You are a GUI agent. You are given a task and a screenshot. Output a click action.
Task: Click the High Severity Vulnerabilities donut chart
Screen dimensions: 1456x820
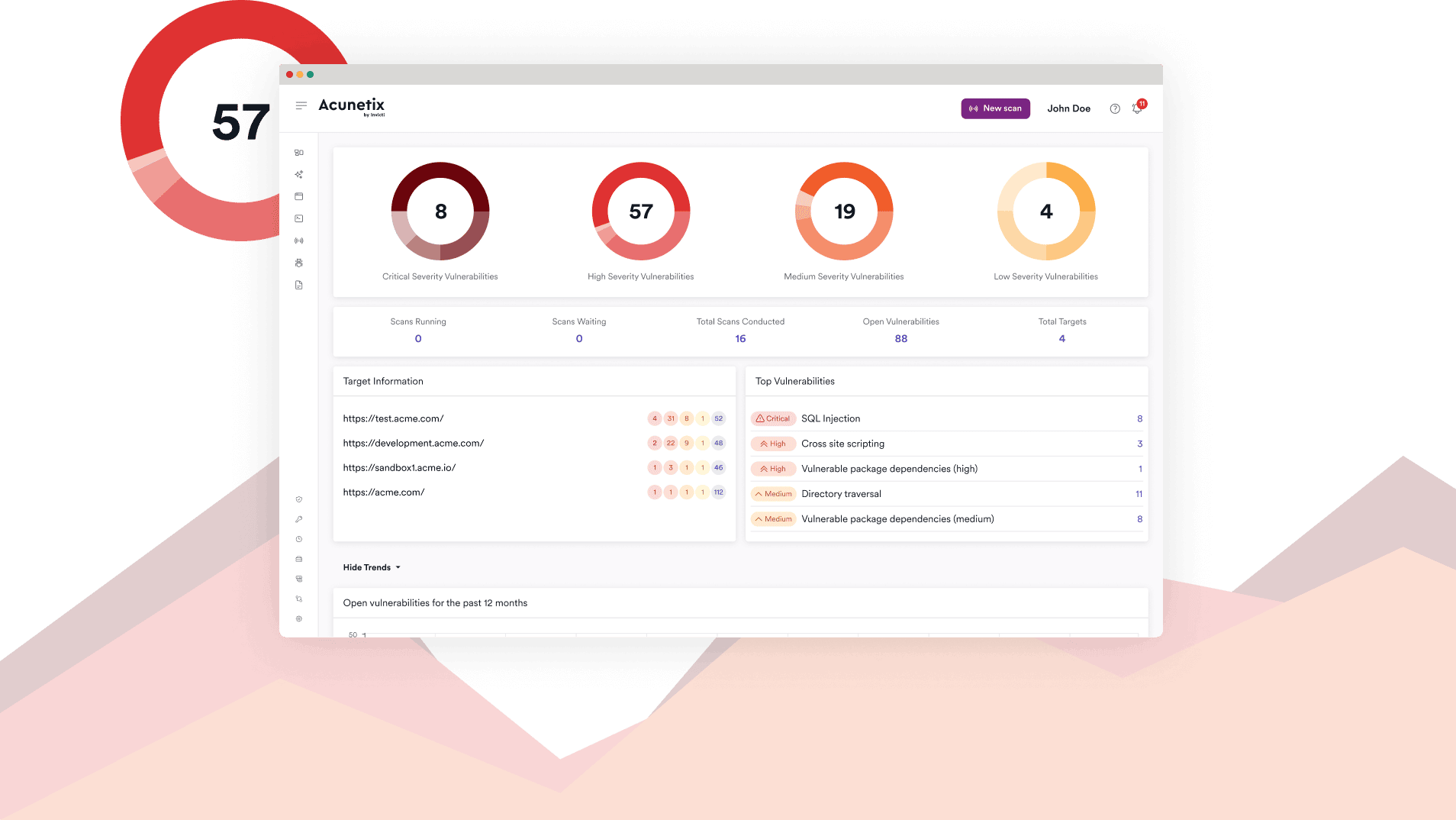[x=641, y=211]
